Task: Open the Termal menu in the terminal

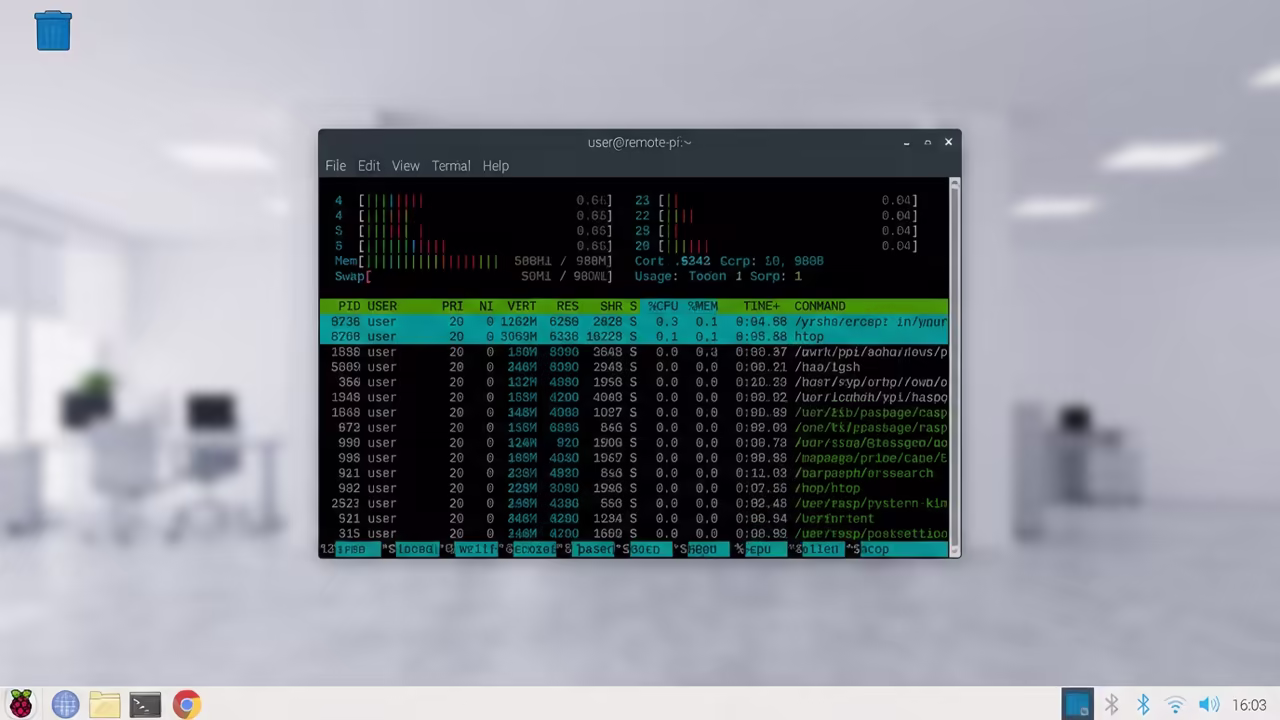Action: point(451,166)
